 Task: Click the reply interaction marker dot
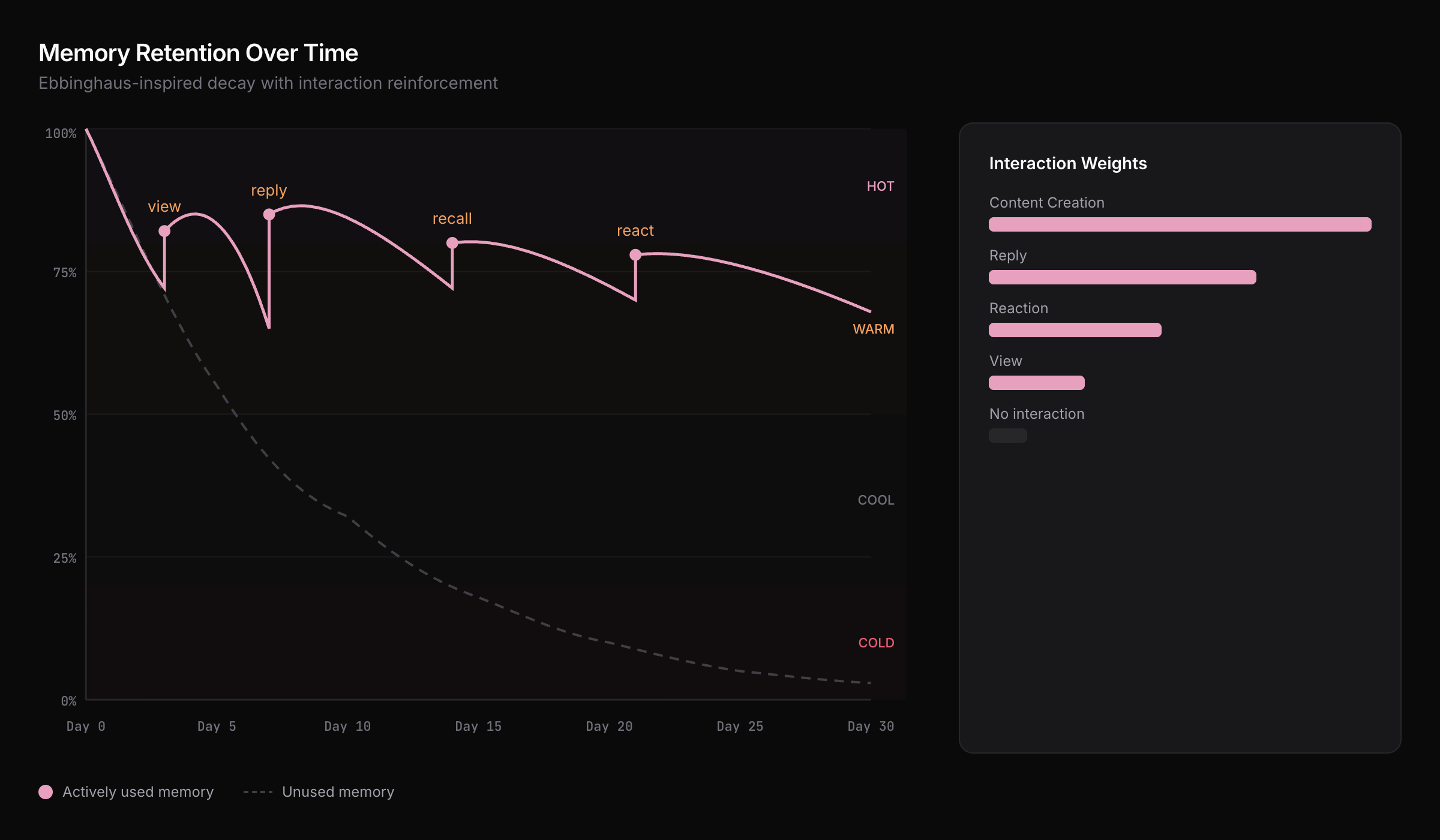[x=269, y=214]
